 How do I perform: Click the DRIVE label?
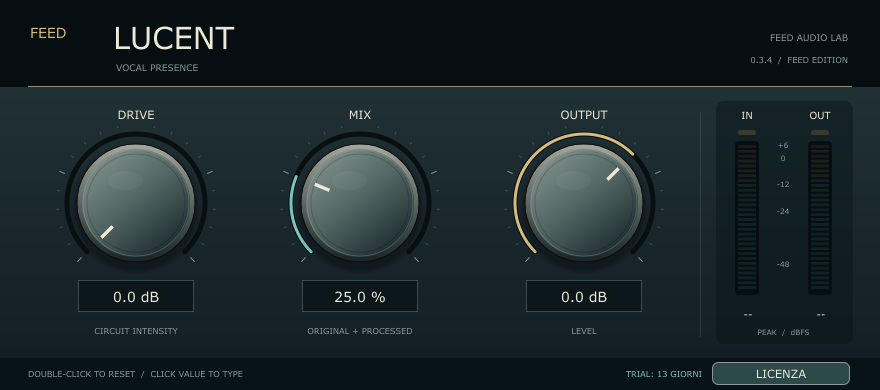coord(136,115)
